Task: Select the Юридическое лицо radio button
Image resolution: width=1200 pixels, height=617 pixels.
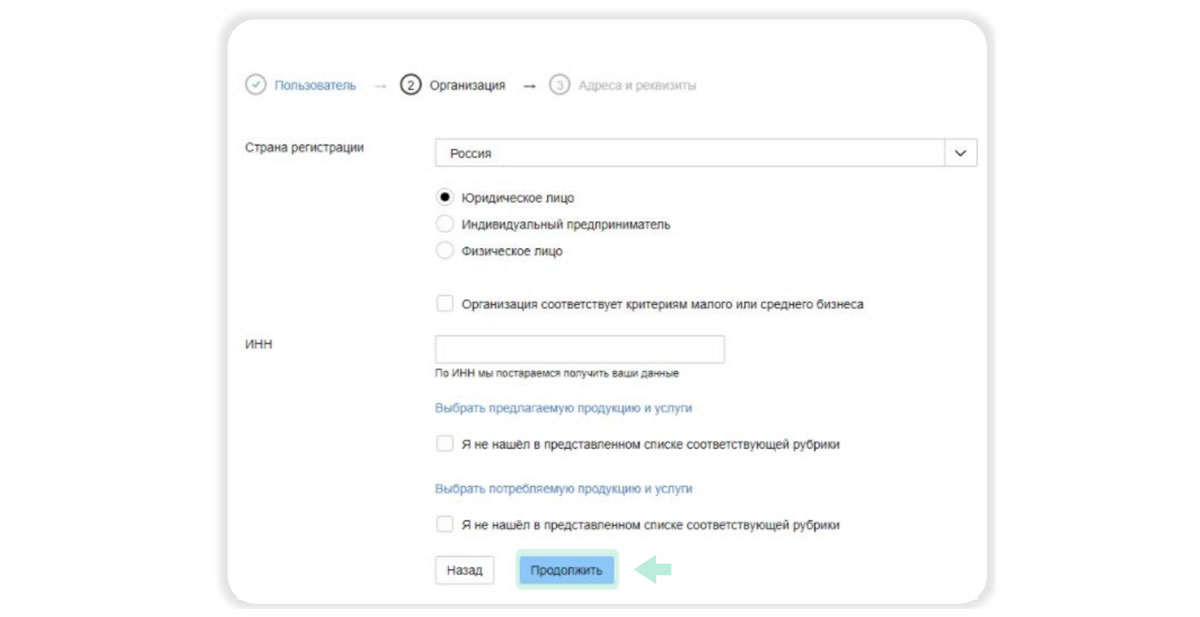Action: tap(445, 198)
